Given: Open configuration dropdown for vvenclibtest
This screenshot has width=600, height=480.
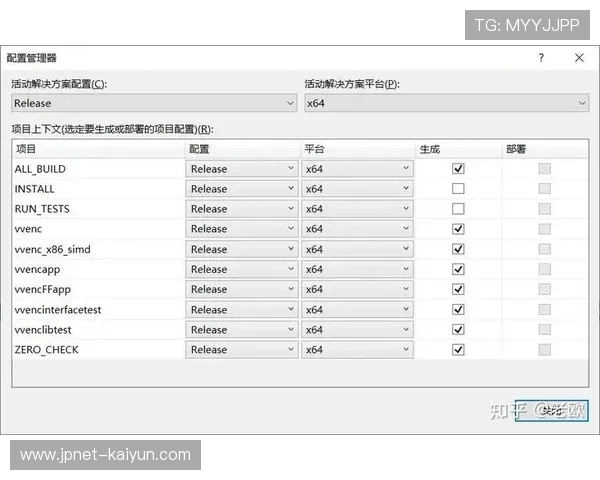Looking at the screenshot, I should tap(242, 330).
